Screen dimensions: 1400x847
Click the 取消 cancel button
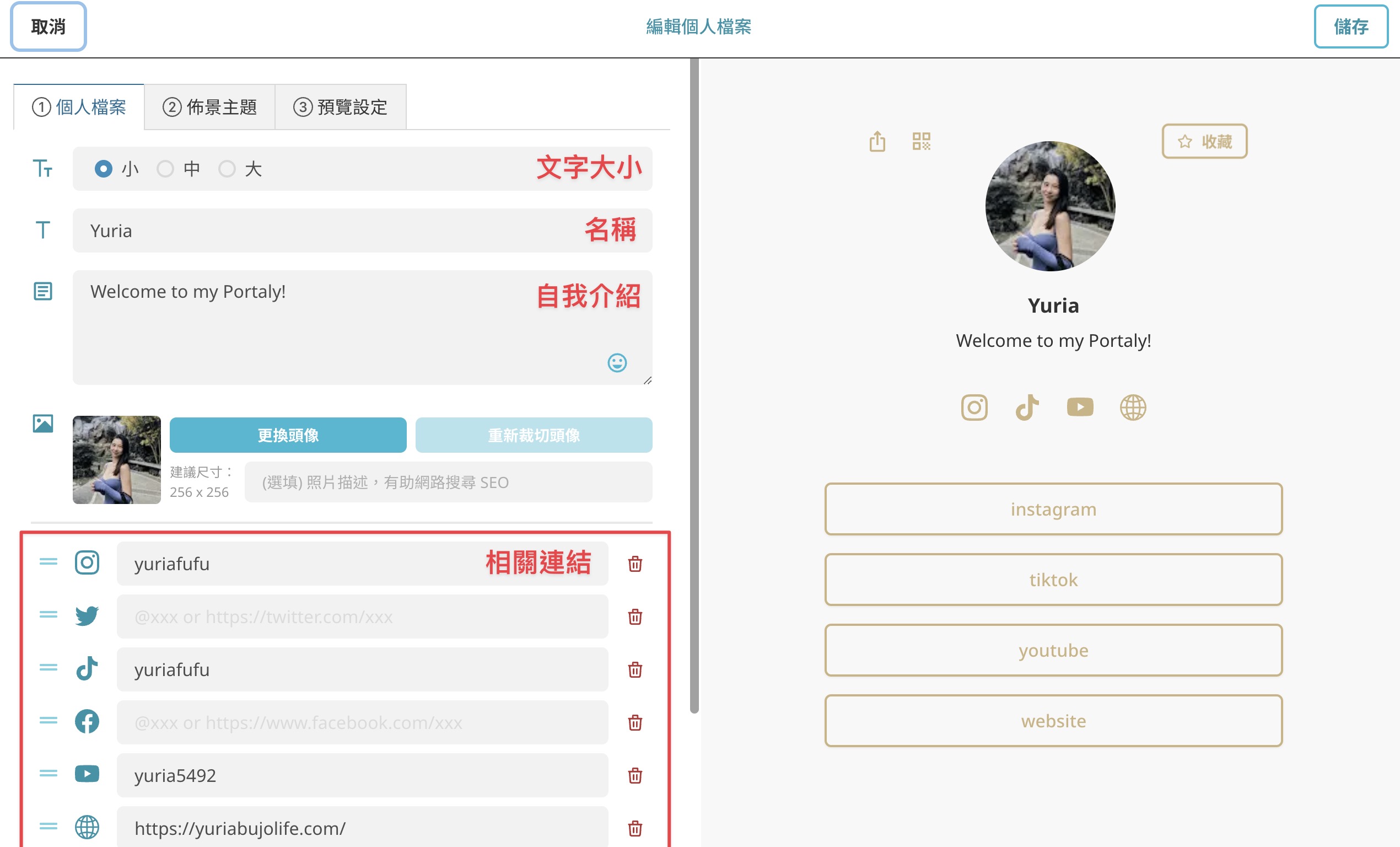pyautogui.click(x=49, y=26)
